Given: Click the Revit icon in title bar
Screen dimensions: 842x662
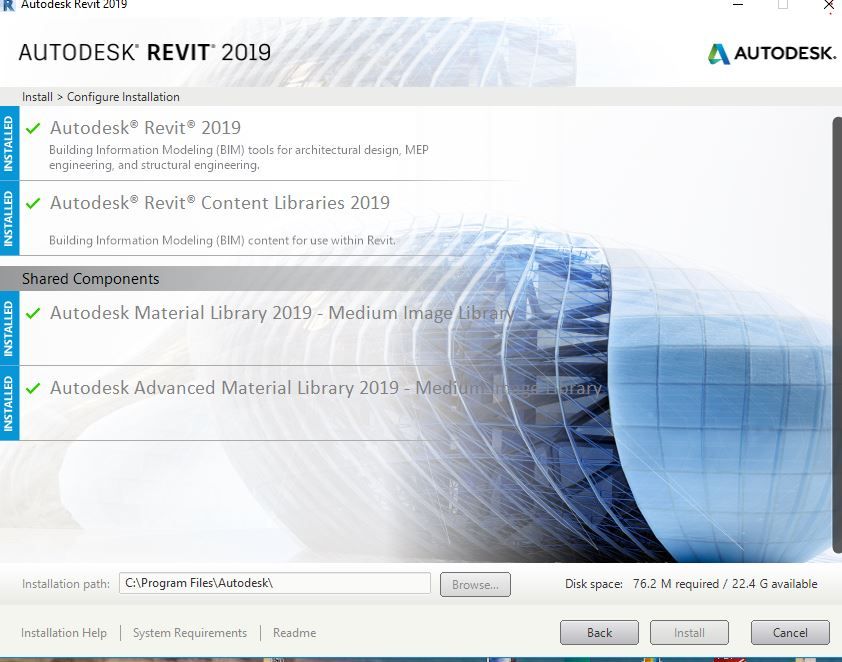Looking at the screenshot, I should tap(8, 5).
